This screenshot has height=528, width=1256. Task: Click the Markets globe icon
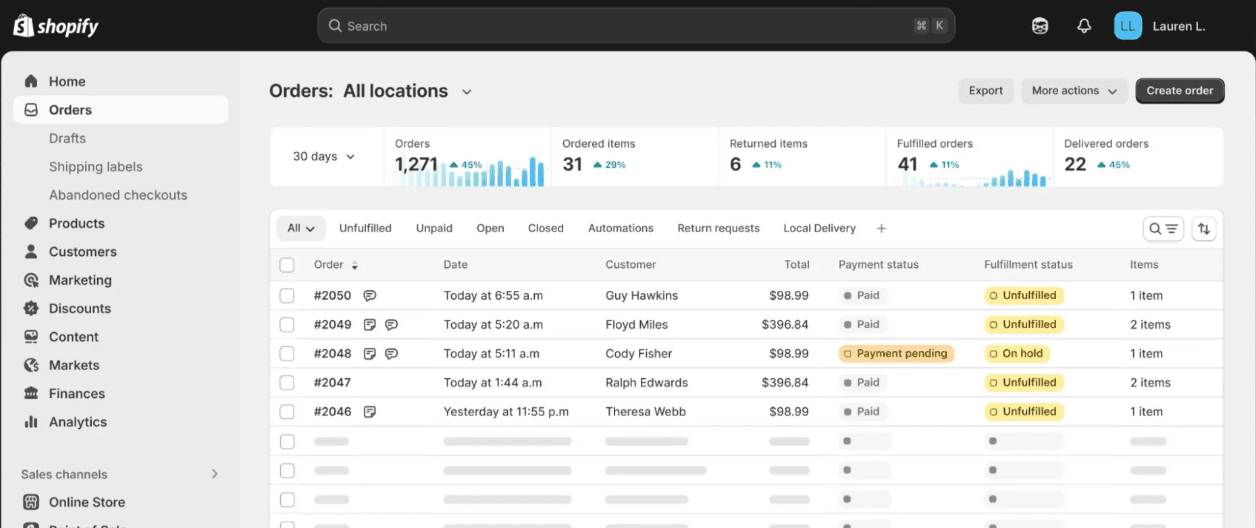(31, 365)
